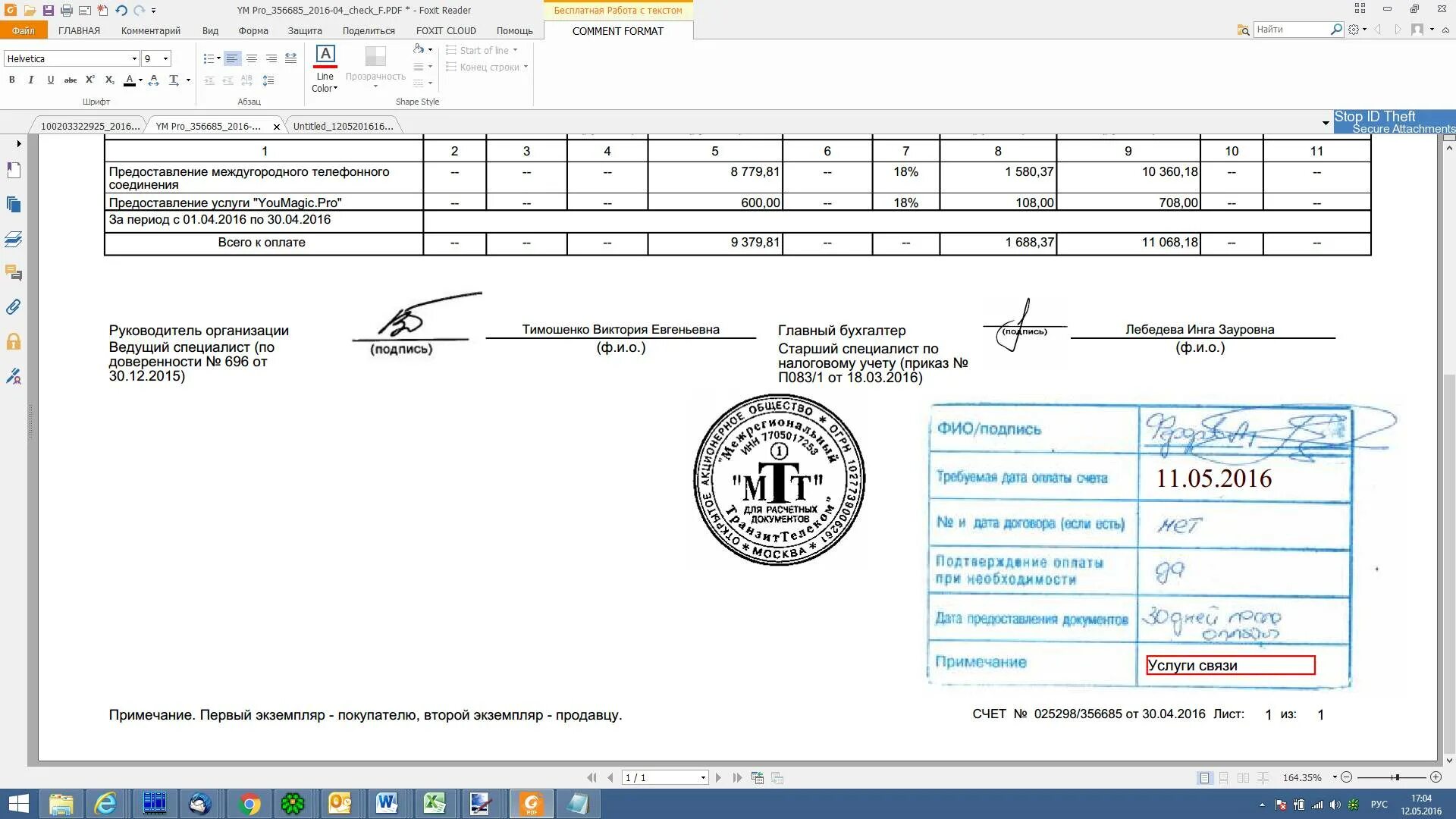Switch to Untitled_1205201616 document tab

click(x=343, y=126)
